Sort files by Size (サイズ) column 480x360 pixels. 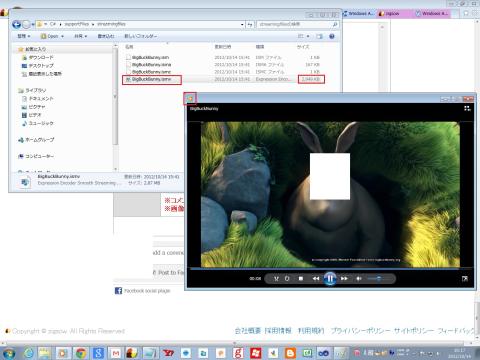point(303,47)
